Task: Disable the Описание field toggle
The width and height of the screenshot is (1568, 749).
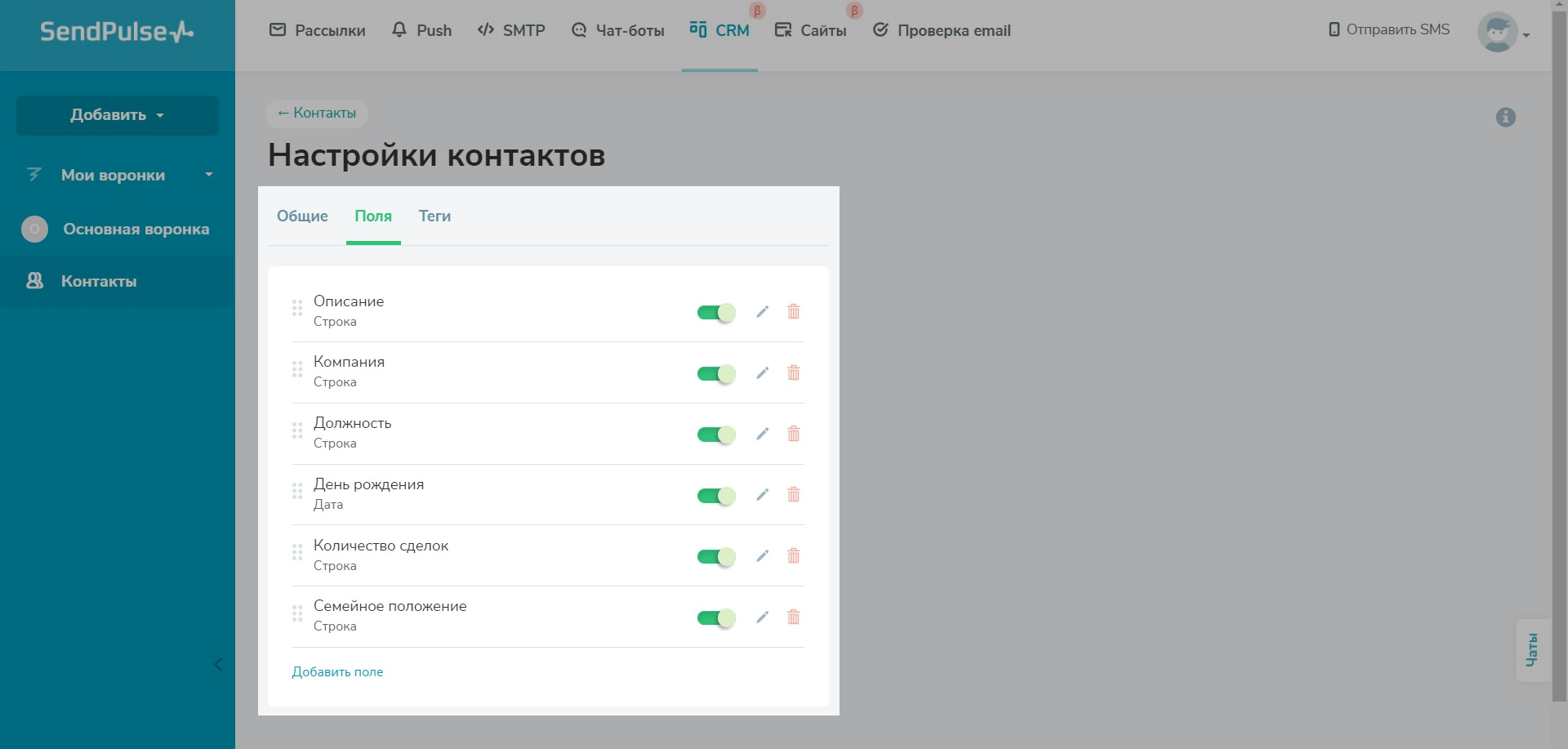Action: pos(716,313)
